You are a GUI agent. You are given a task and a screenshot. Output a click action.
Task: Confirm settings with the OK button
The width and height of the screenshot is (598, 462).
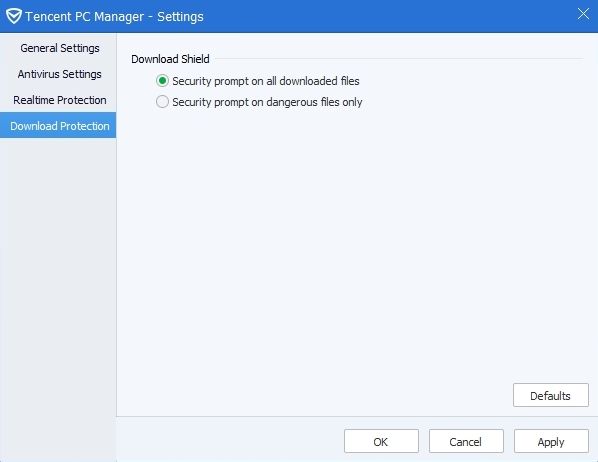(381, 441)
